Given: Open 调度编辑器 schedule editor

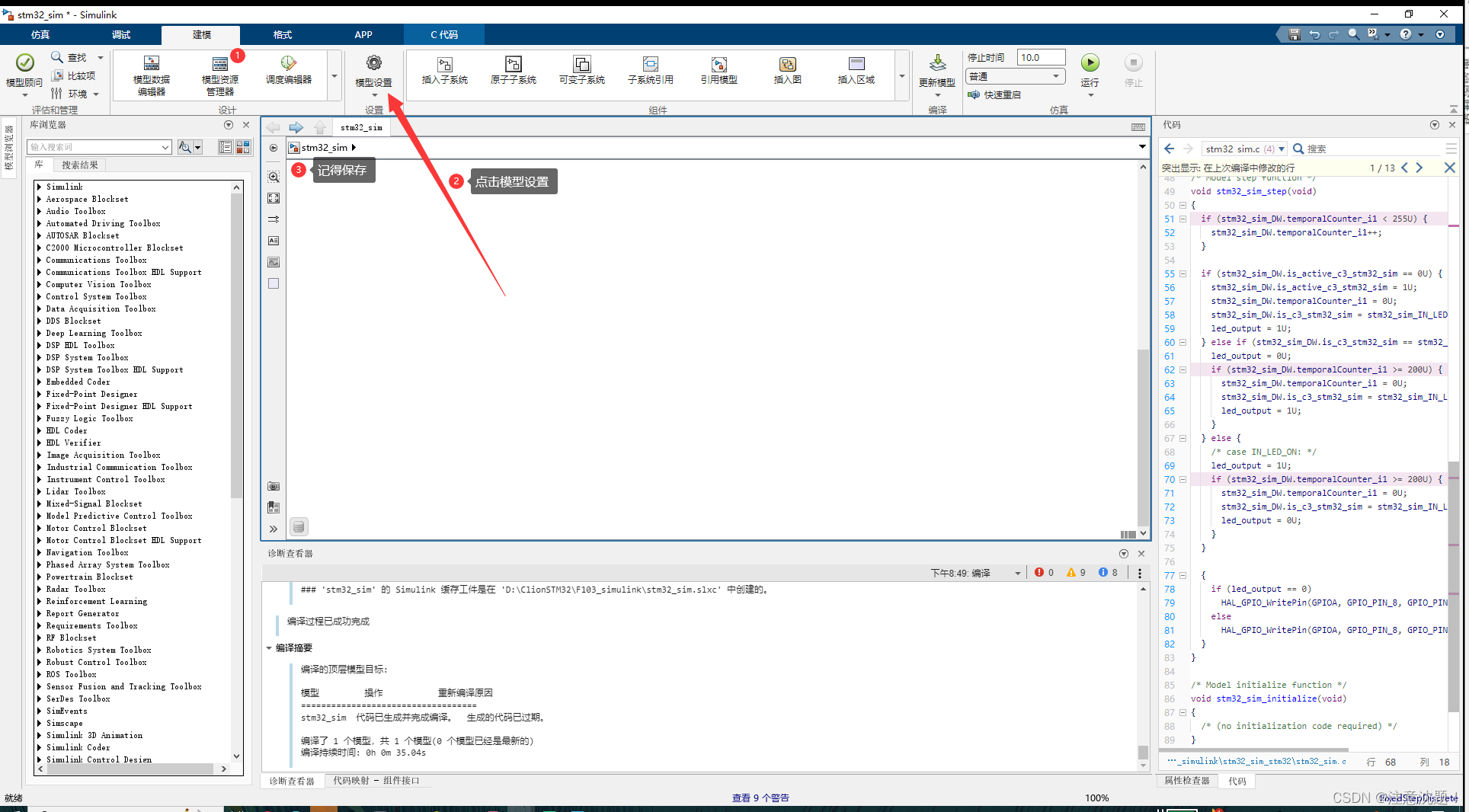Looking at the screenshot, I should [x=289, y=69].
